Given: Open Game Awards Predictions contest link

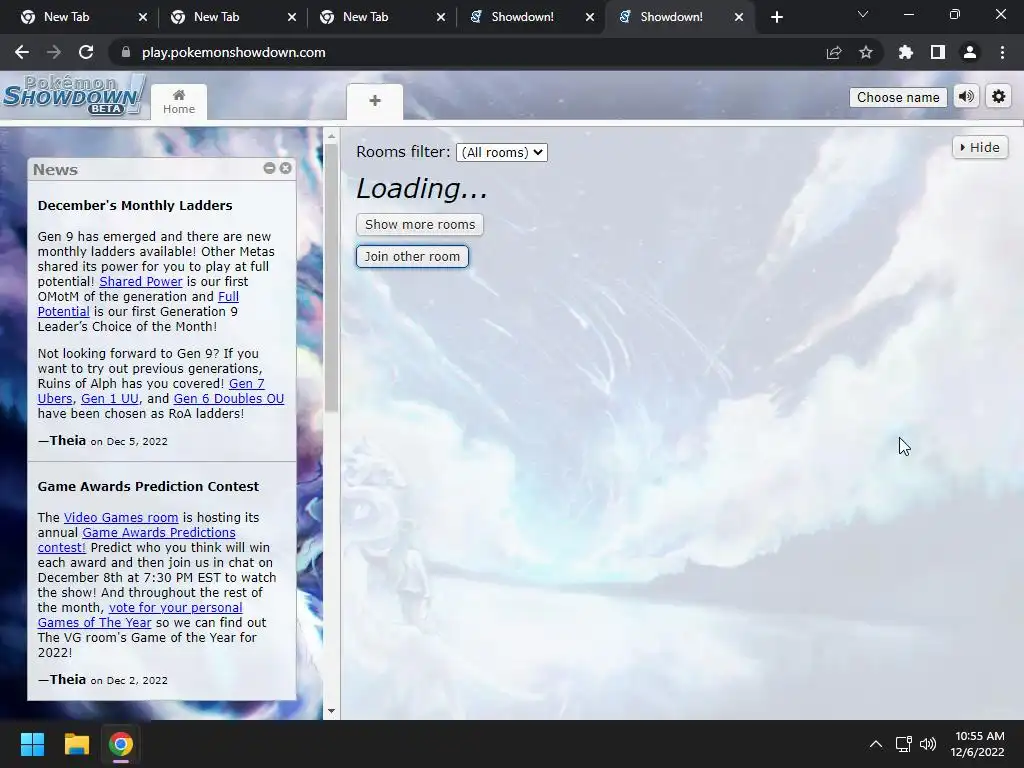Looking at the screenshot, I should [159, 532].
